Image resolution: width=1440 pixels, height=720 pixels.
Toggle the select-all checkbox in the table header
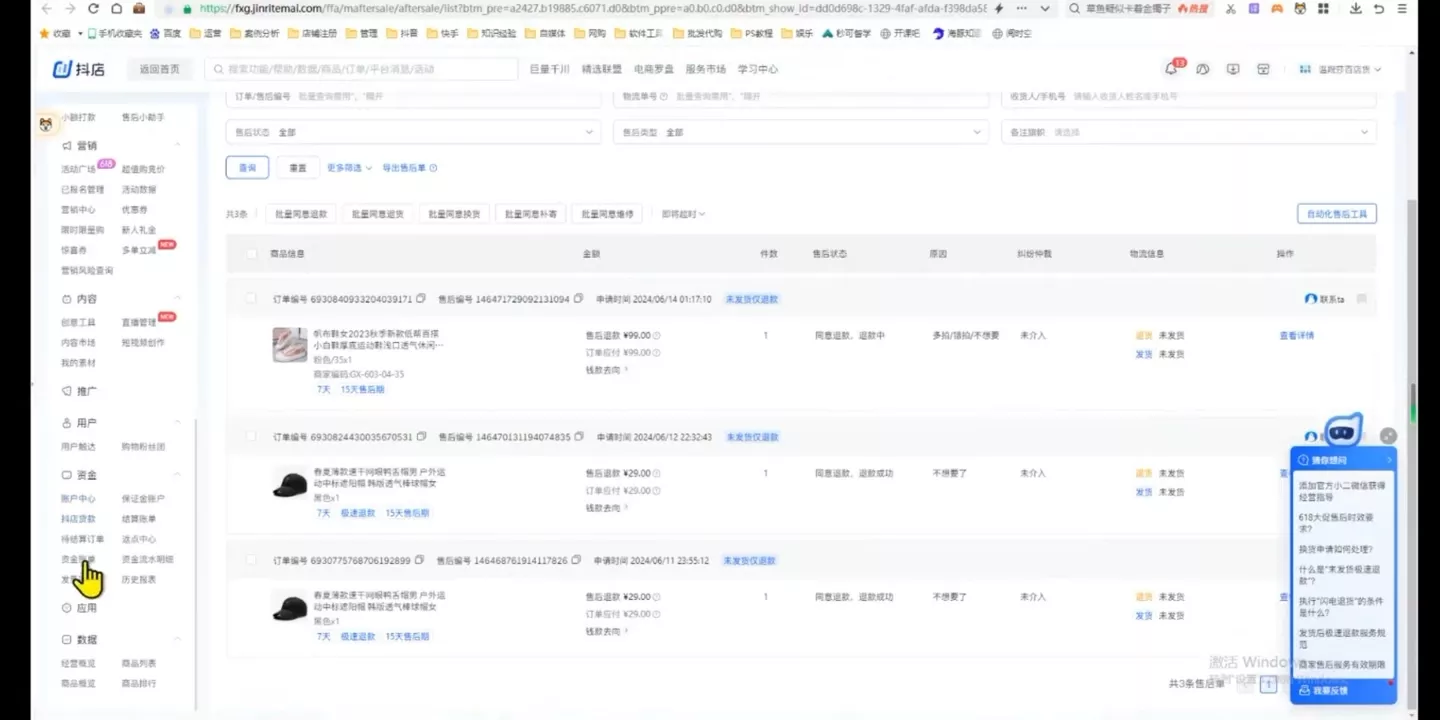[x=252, y=253]
